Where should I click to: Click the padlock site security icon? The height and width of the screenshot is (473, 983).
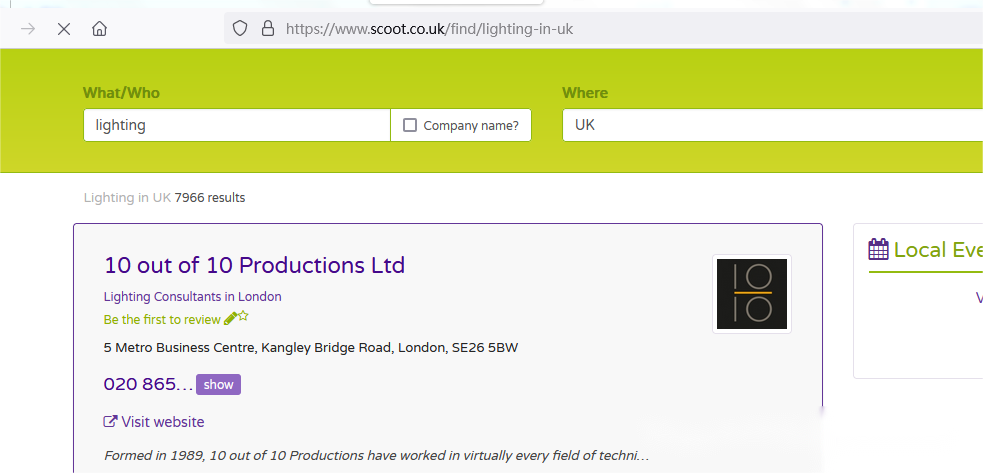pyautogui.click(x=267, y=29)
